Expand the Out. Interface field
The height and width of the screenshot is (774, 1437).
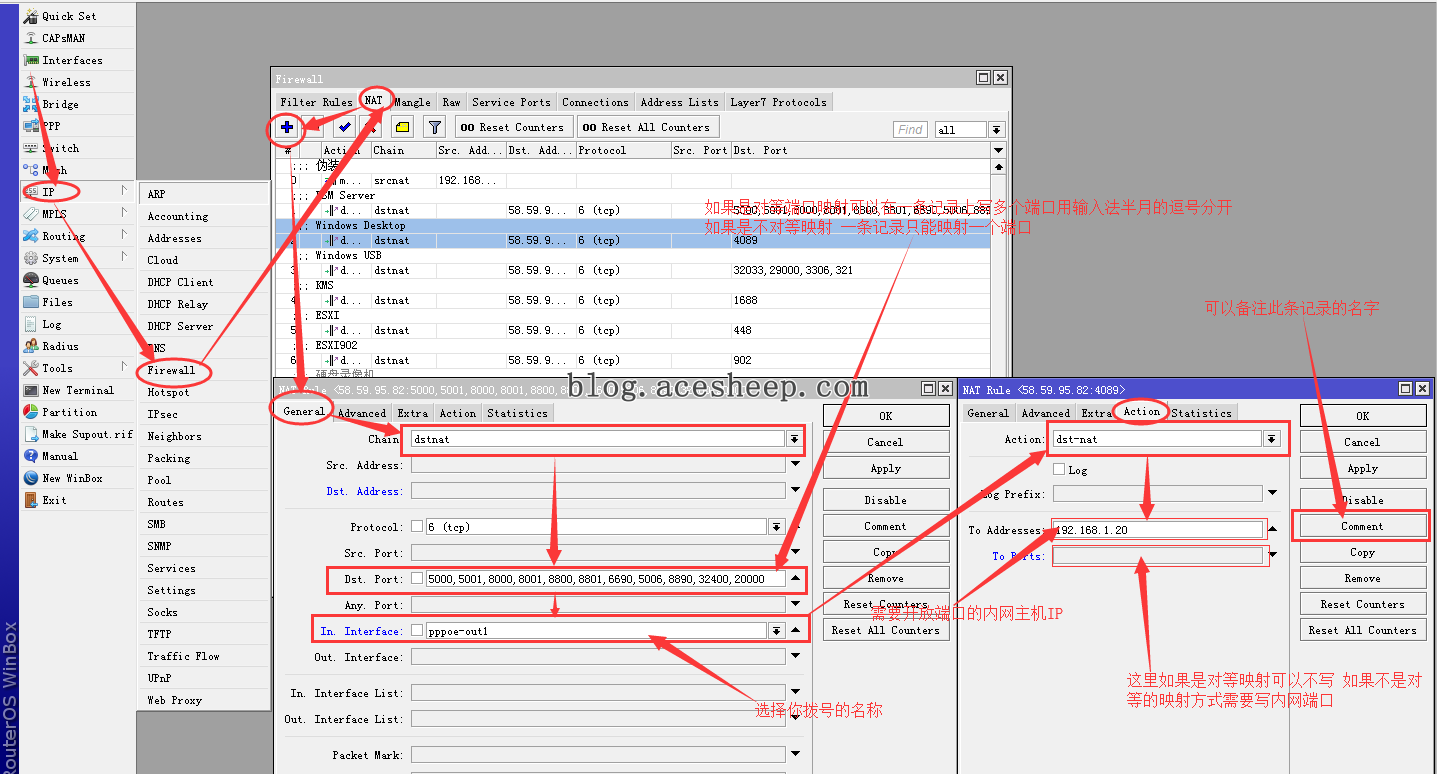(796, 657)
